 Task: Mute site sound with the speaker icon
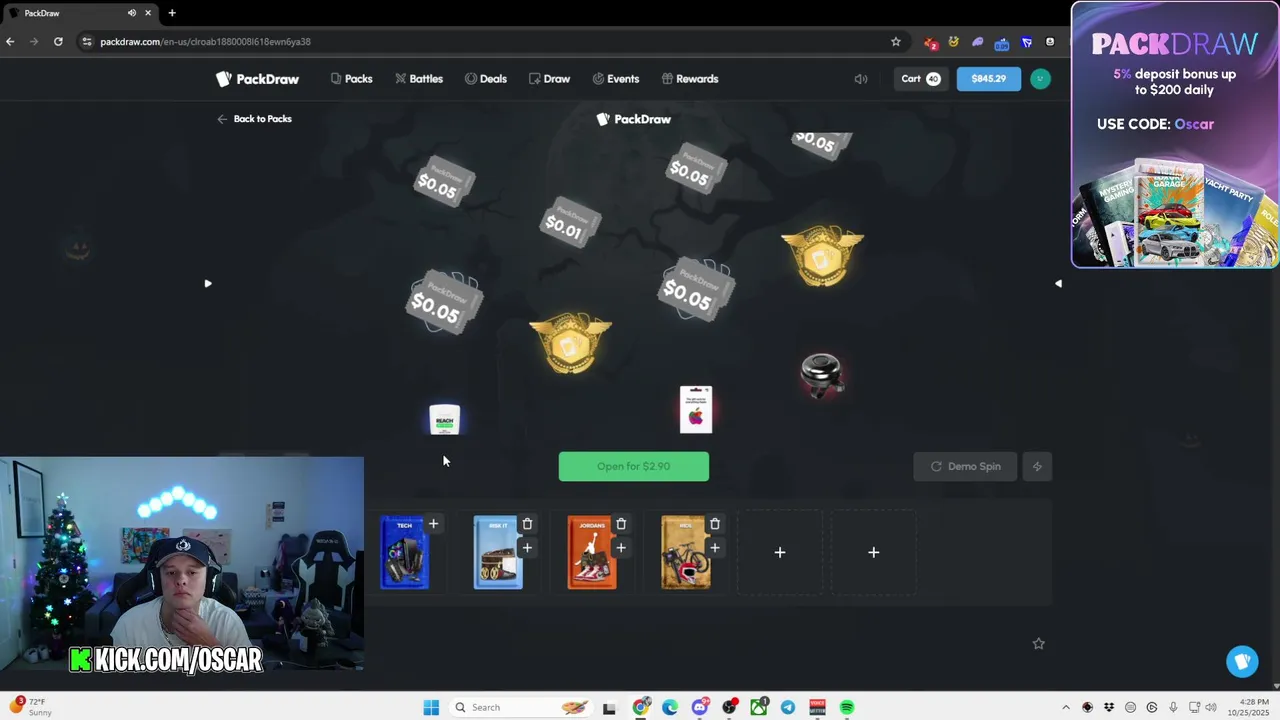point(860,79)
